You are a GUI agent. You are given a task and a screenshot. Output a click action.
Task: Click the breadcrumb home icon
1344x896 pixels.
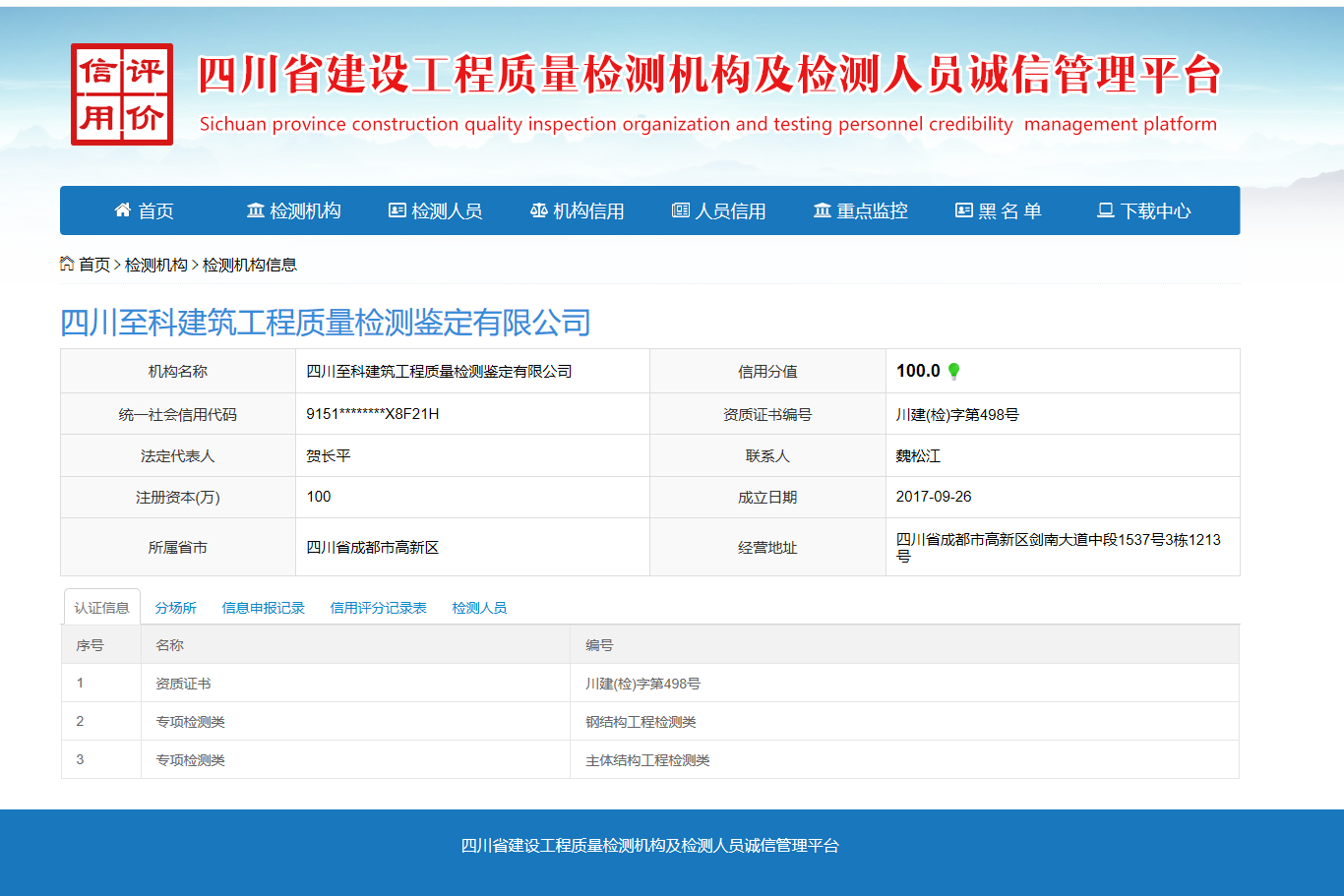(67, 264)
